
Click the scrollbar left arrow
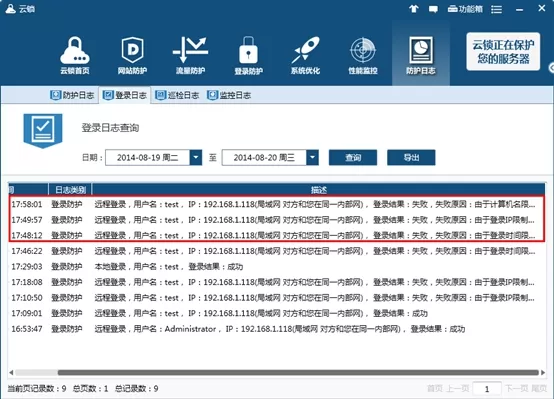[x=11, y=372]
